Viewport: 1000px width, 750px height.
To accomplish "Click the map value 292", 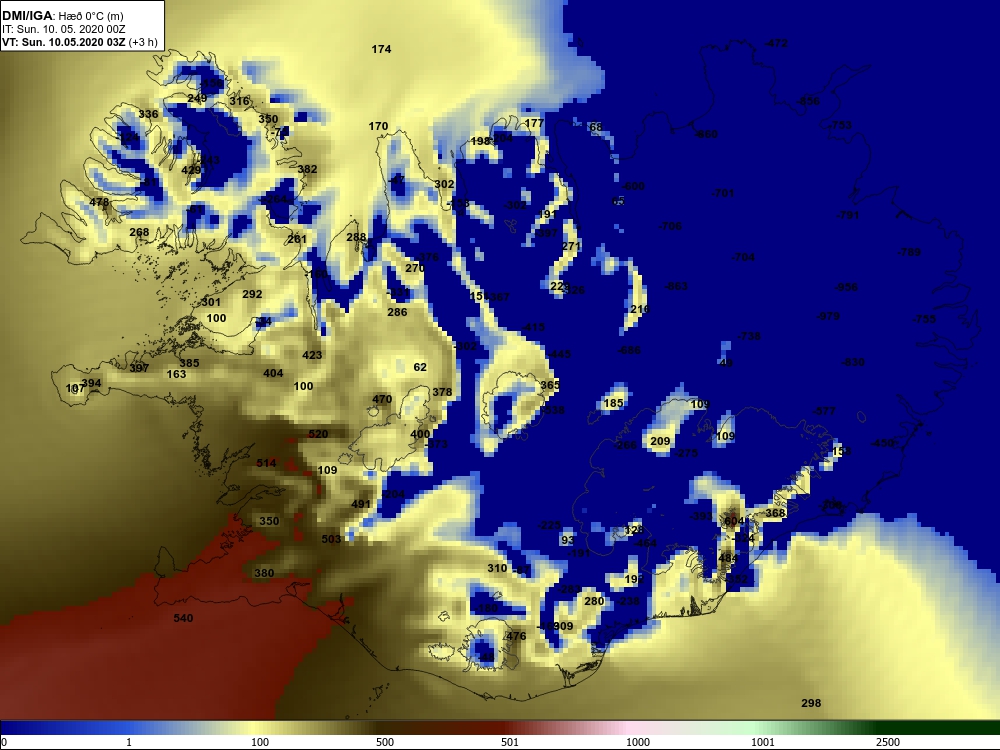I will tap(253, 294).
